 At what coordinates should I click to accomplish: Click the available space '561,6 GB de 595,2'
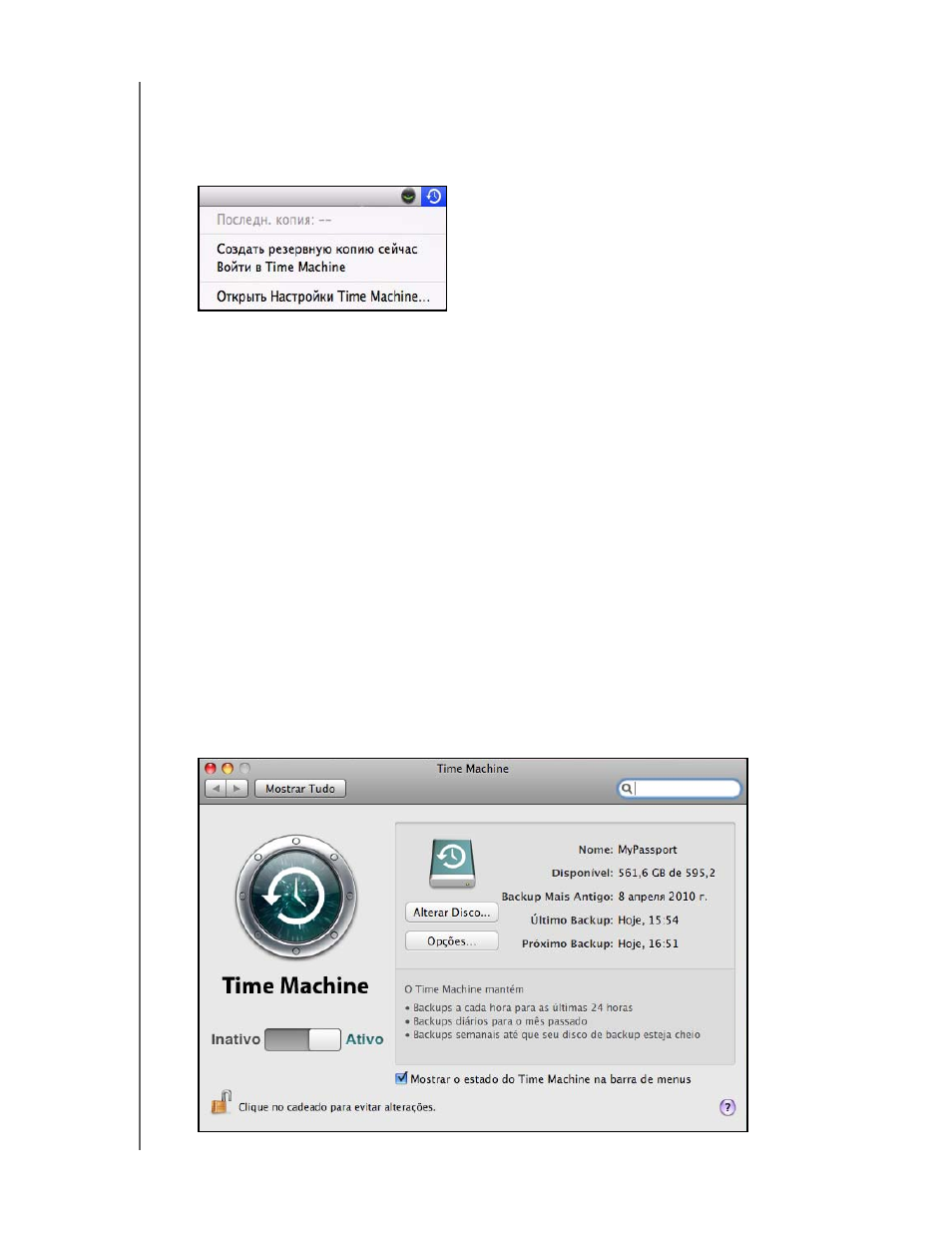[667, 873]
